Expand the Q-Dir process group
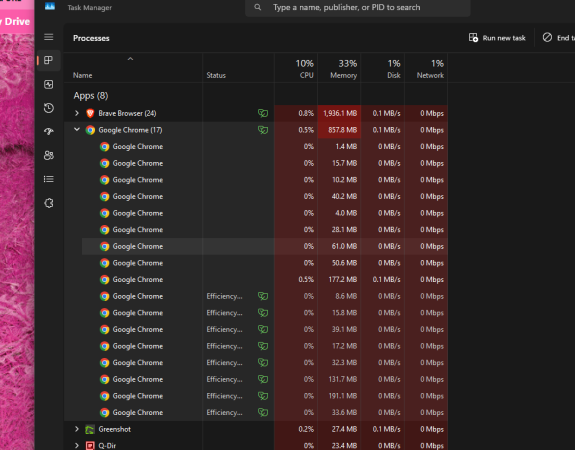 (x=77, y=446)
